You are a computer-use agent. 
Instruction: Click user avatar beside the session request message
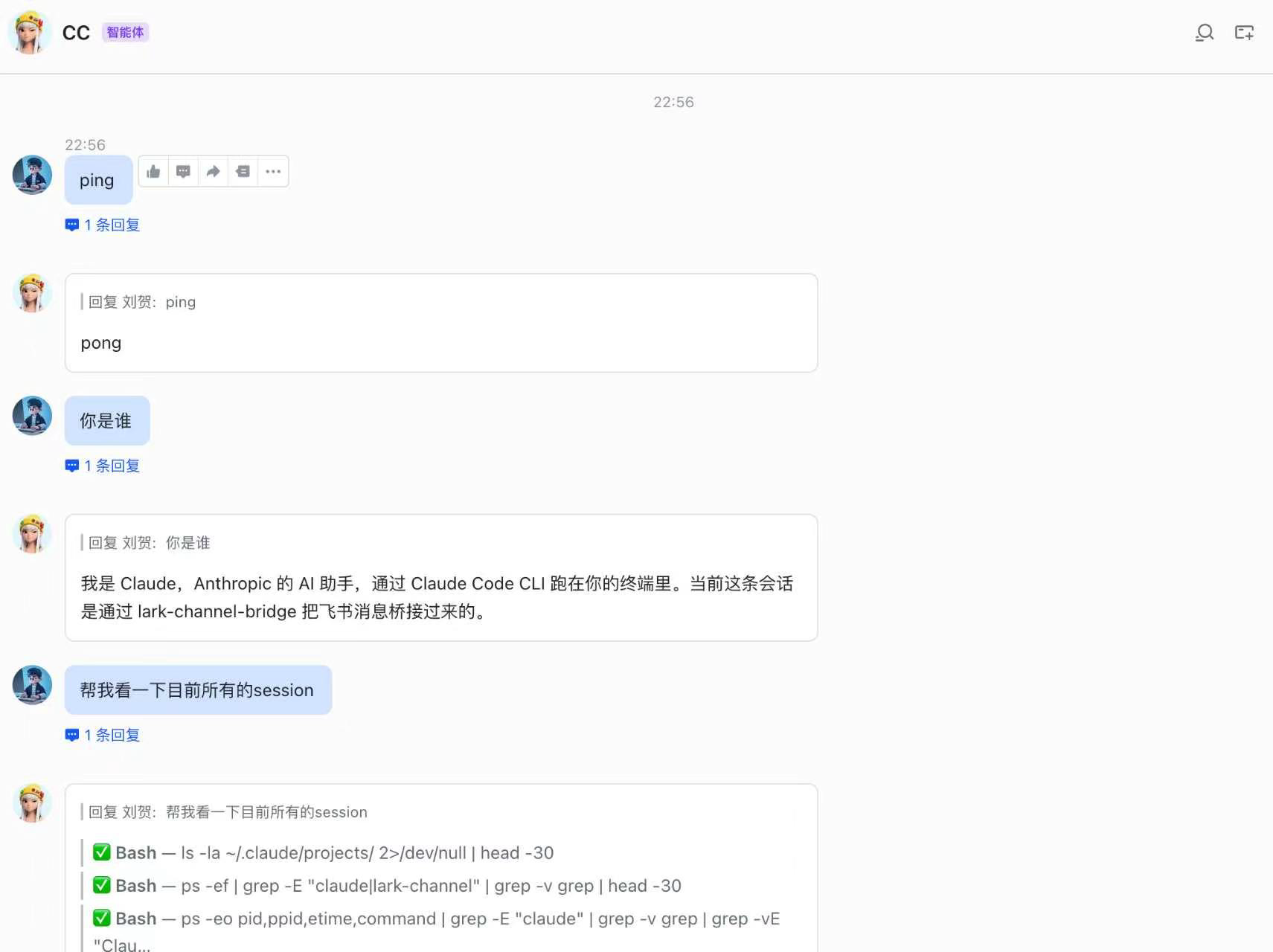[x=32, y=685]
